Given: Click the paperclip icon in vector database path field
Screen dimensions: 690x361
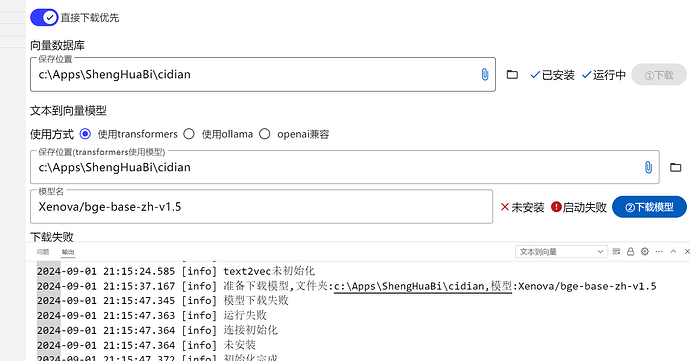Looking at the screenshot, I should click(x=484, y=74).
